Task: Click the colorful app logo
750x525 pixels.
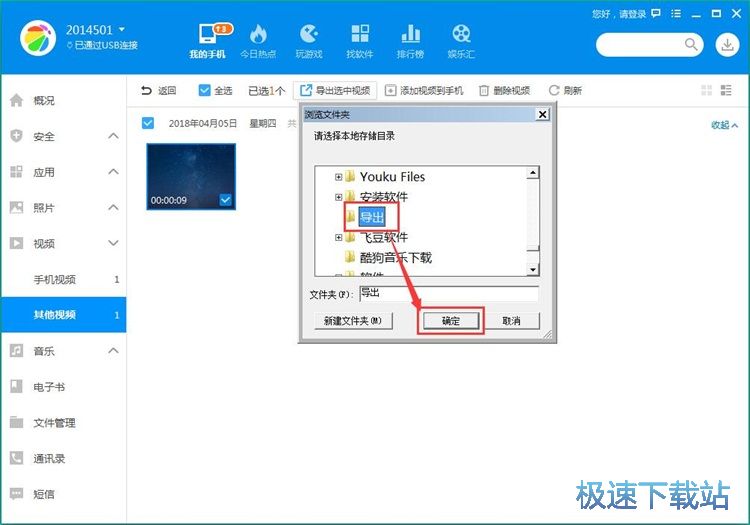Action: [x=38, y=38]
